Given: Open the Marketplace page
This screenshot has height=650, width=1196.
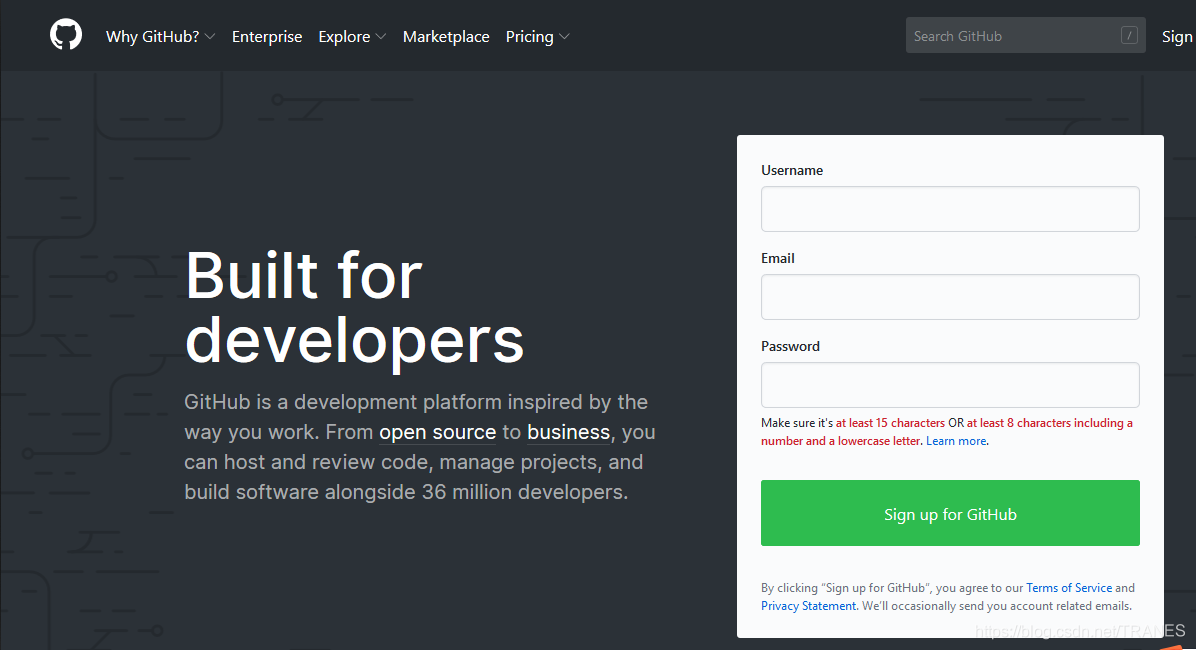Looking at the screenshot, I should 446,37.
